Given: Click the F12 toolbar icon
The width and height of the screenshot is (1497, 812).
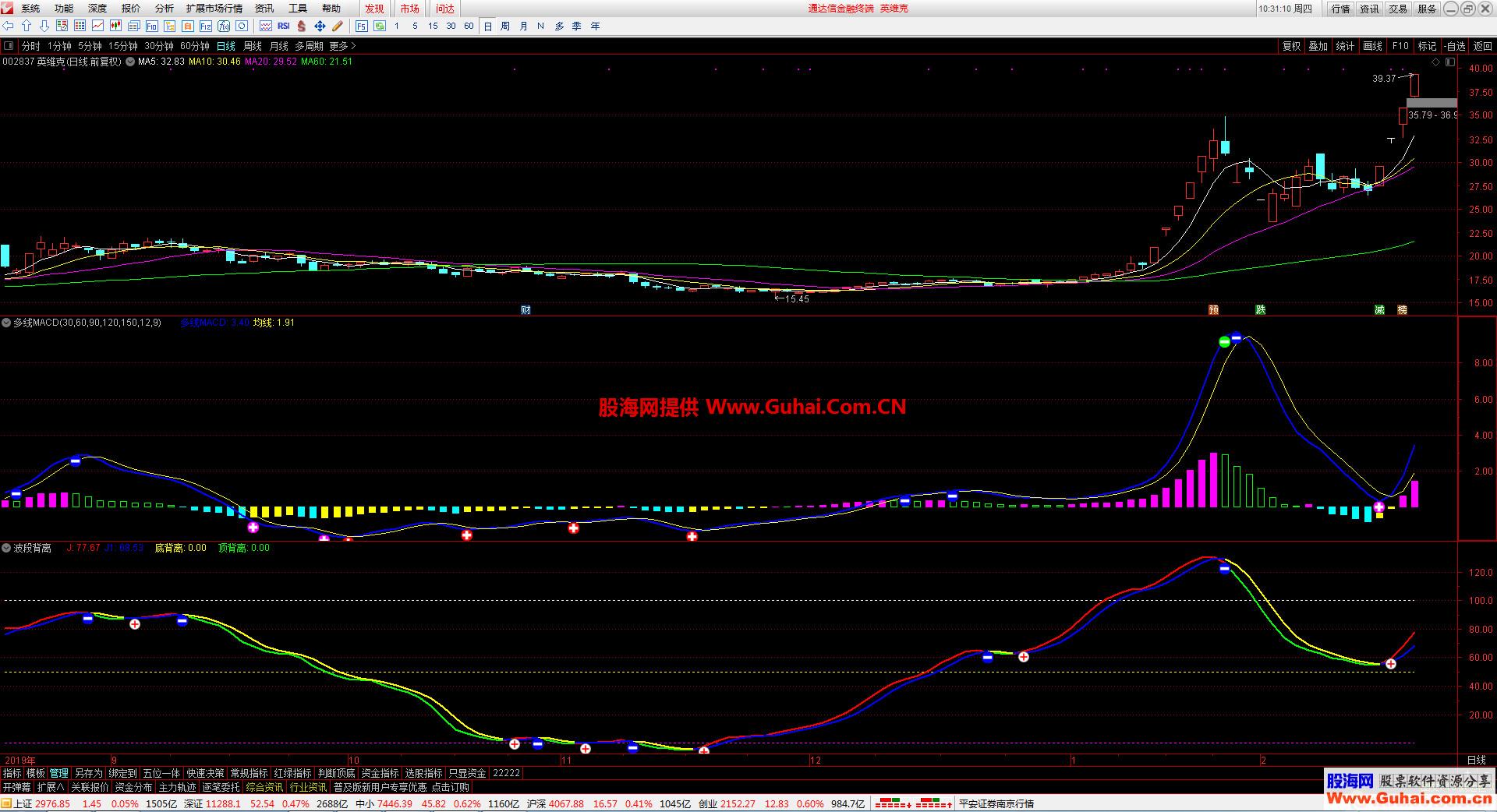Looking at the screenshot, I should [x=206, y=26].
